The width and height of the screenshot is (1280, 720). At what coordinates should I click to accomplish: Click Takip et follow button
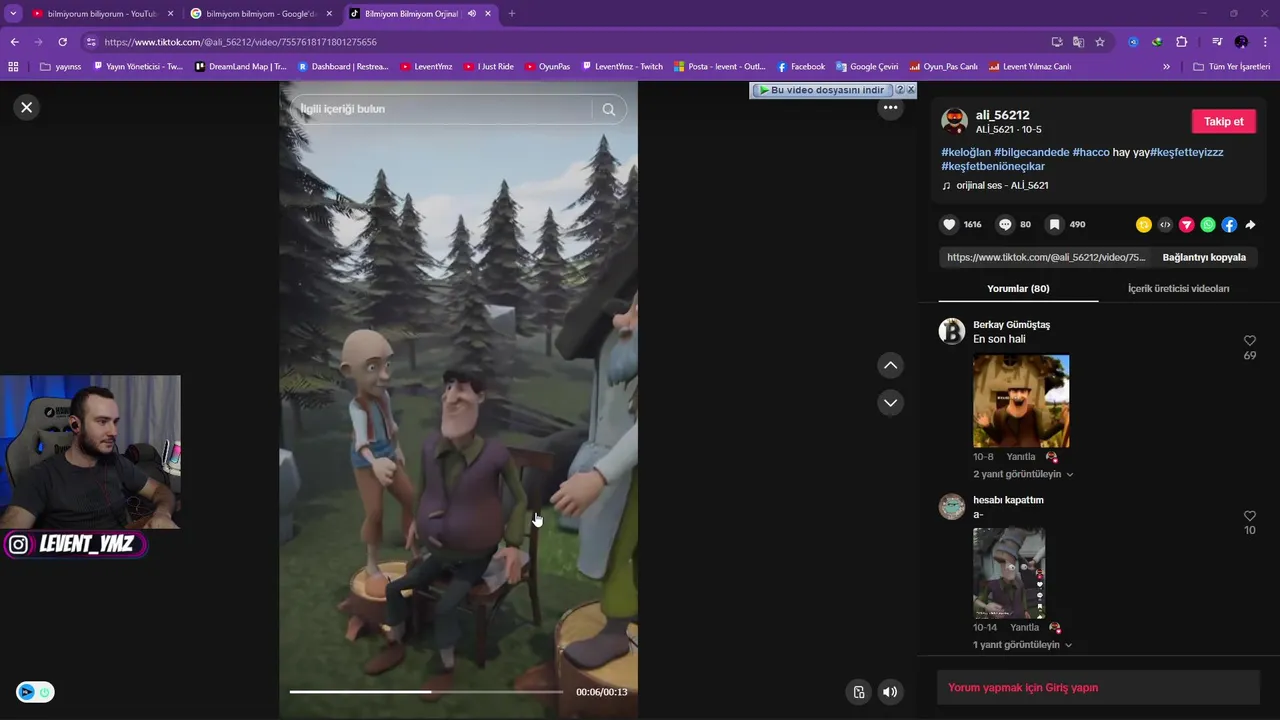pos(1223,121)
